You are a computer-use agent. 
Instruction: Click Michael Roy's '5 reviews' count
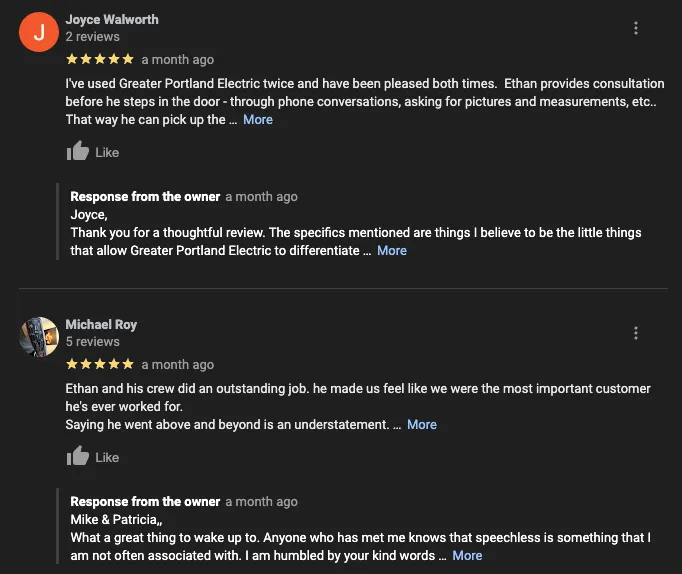pos(93,342)
